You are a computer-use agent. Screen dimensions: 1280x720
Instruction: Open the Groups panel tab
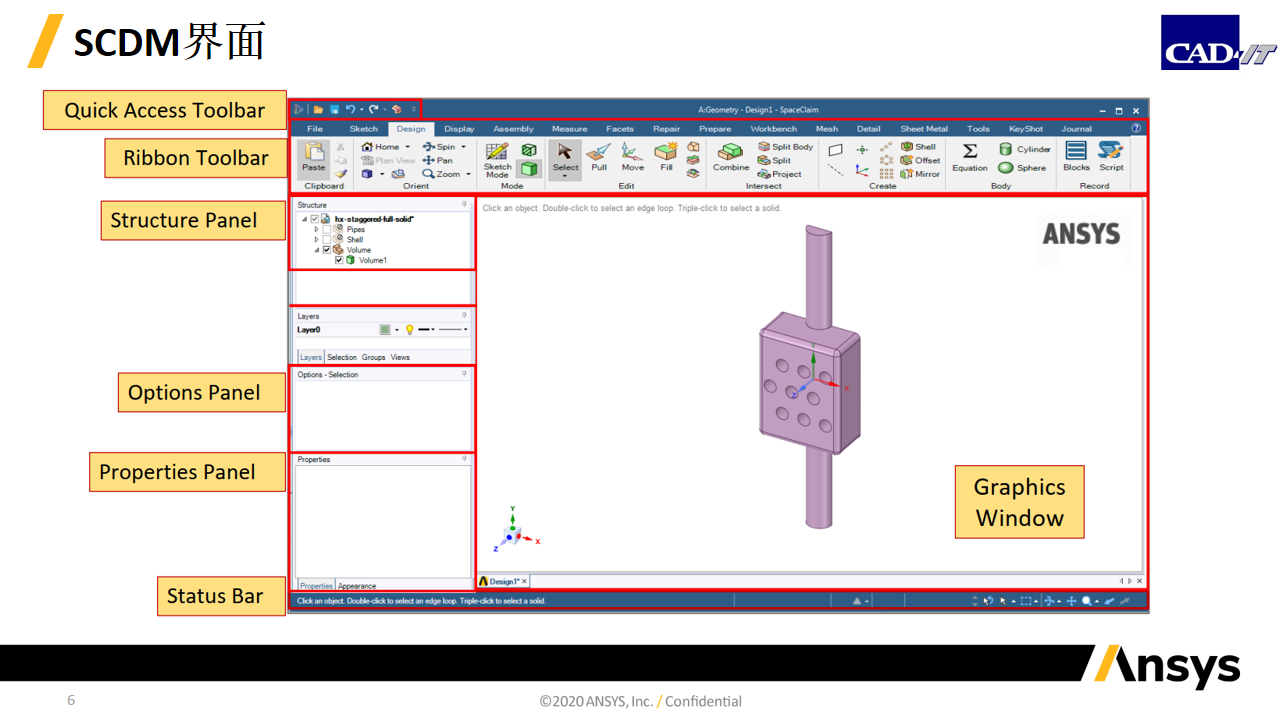pos(373,357)
